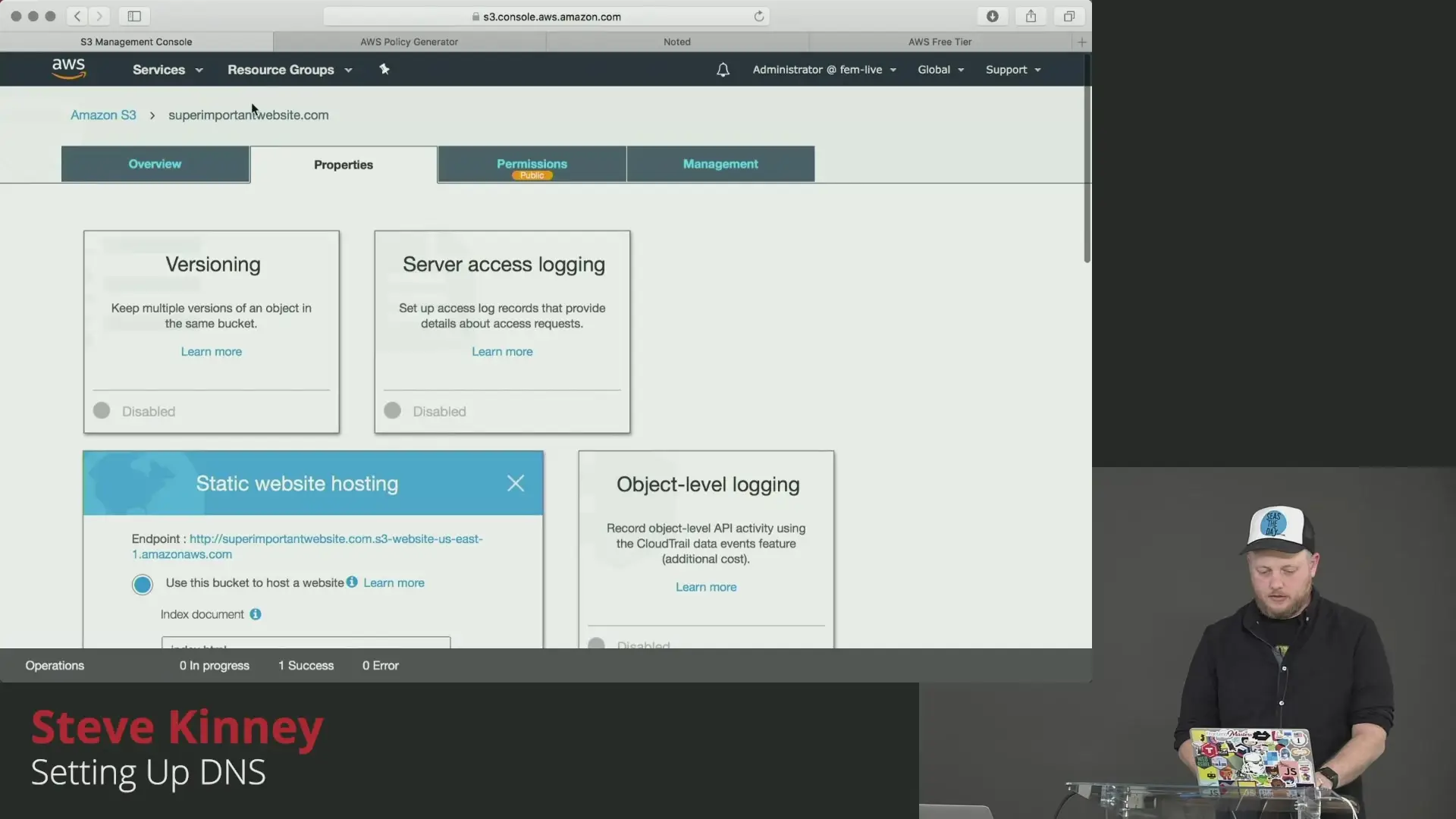Click Learn more under Server access logging

coord(502,352)
